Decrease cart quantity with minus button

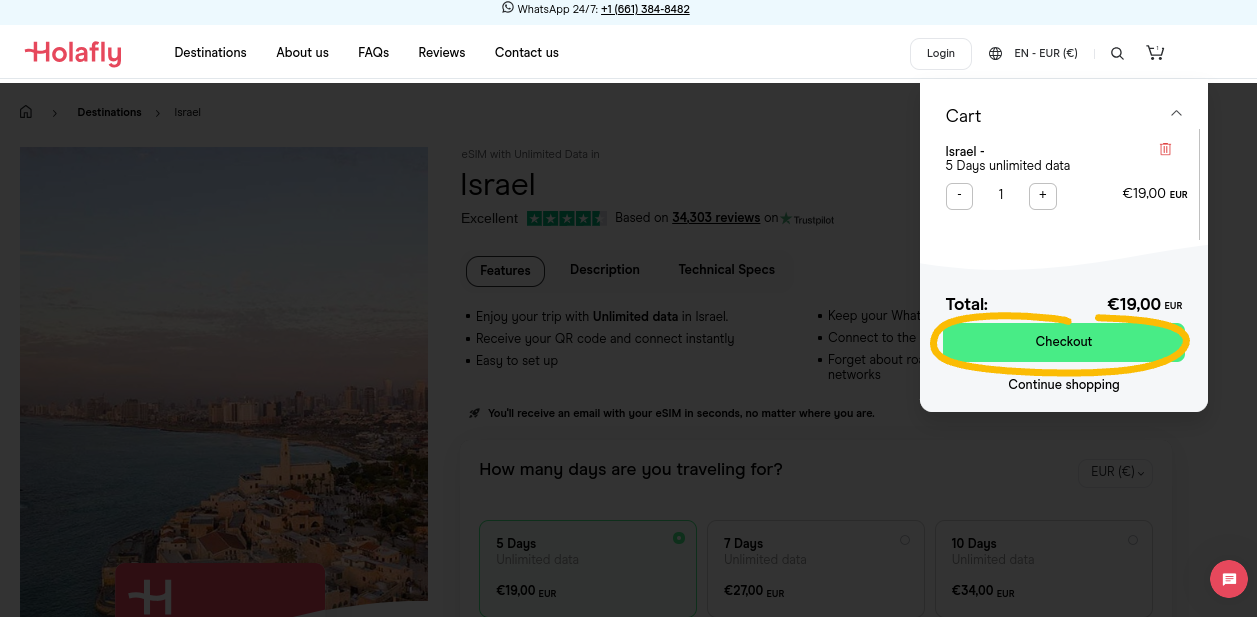pyautogui.click(x=959, y=196)
